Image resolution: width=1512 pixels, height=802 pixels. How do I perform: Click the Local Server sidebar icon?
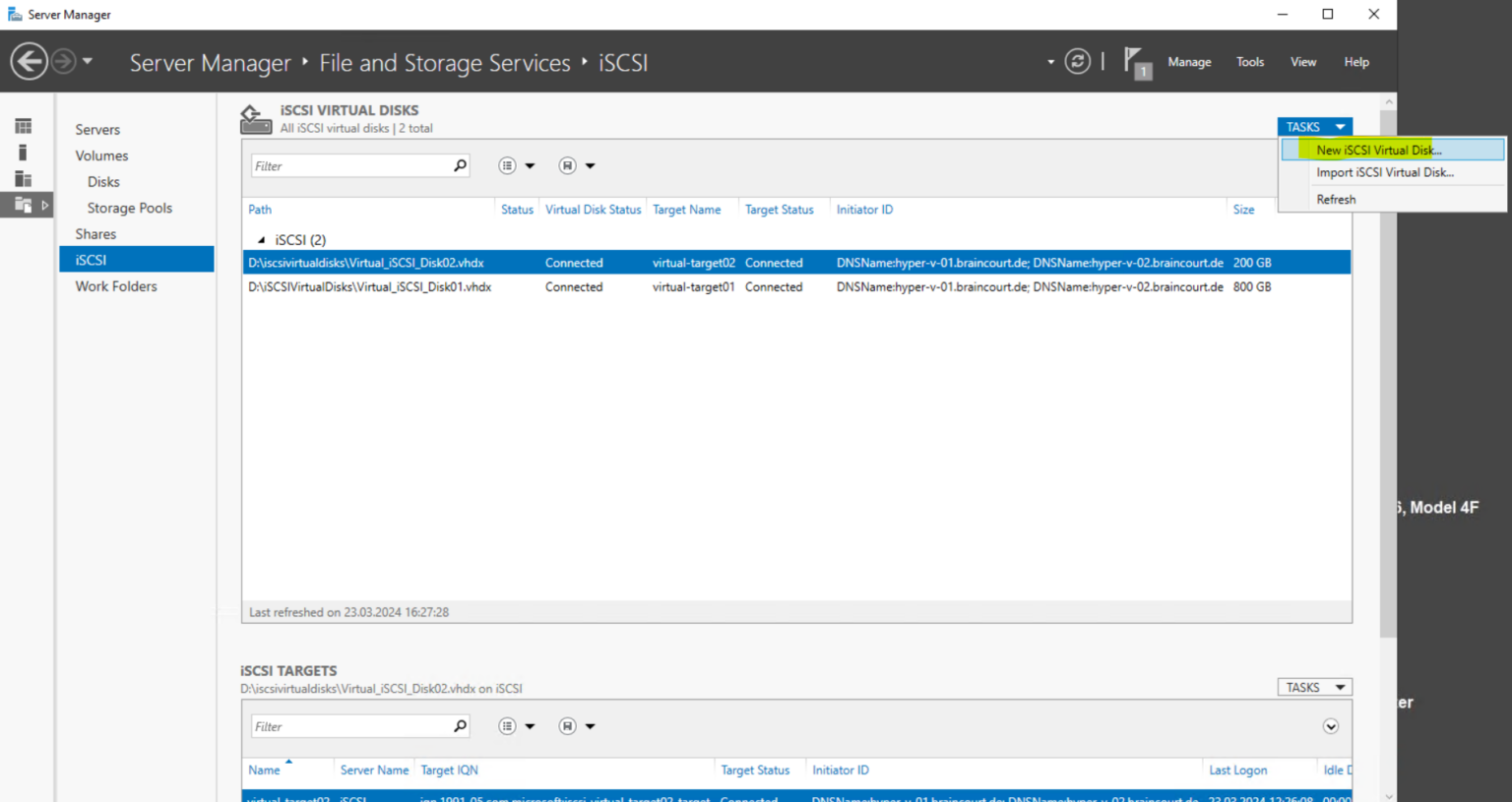pyautogui.click(x=24, y=153)
